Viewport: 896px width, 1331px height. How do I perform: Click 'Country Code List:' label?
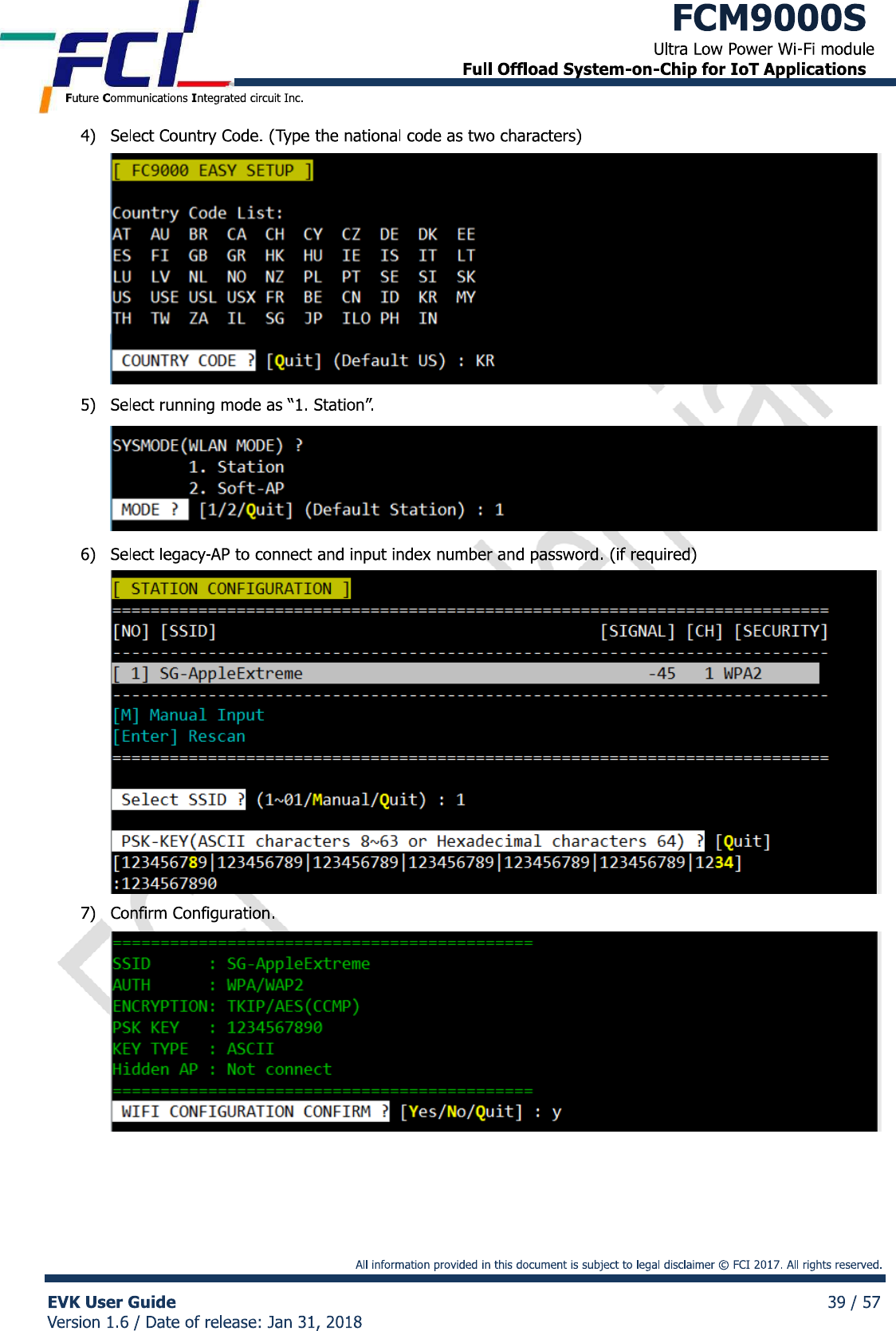click(198, 213)
